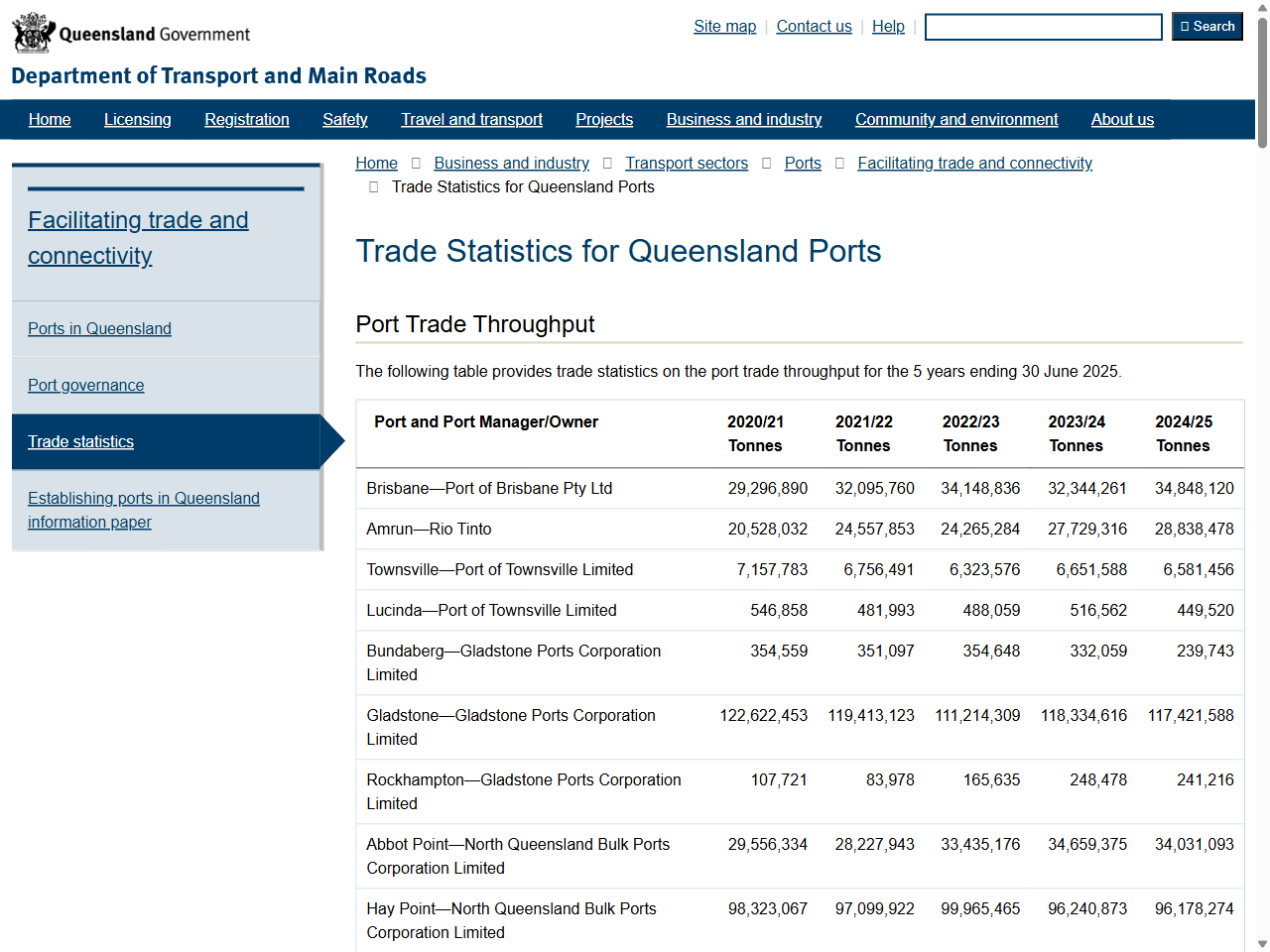Open the Licensing section
The image size is (1270, 952).
137,119
